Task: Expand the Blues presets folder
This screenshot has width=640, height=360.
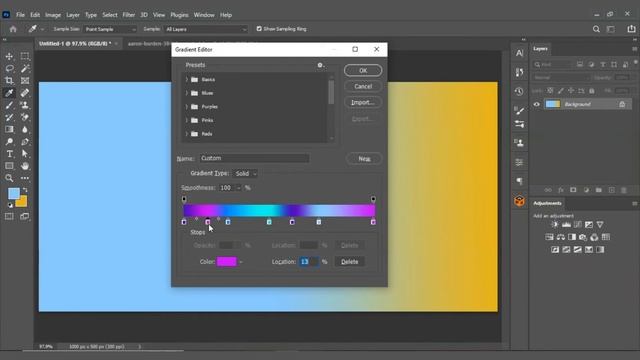Action: [x=187, y=93]
